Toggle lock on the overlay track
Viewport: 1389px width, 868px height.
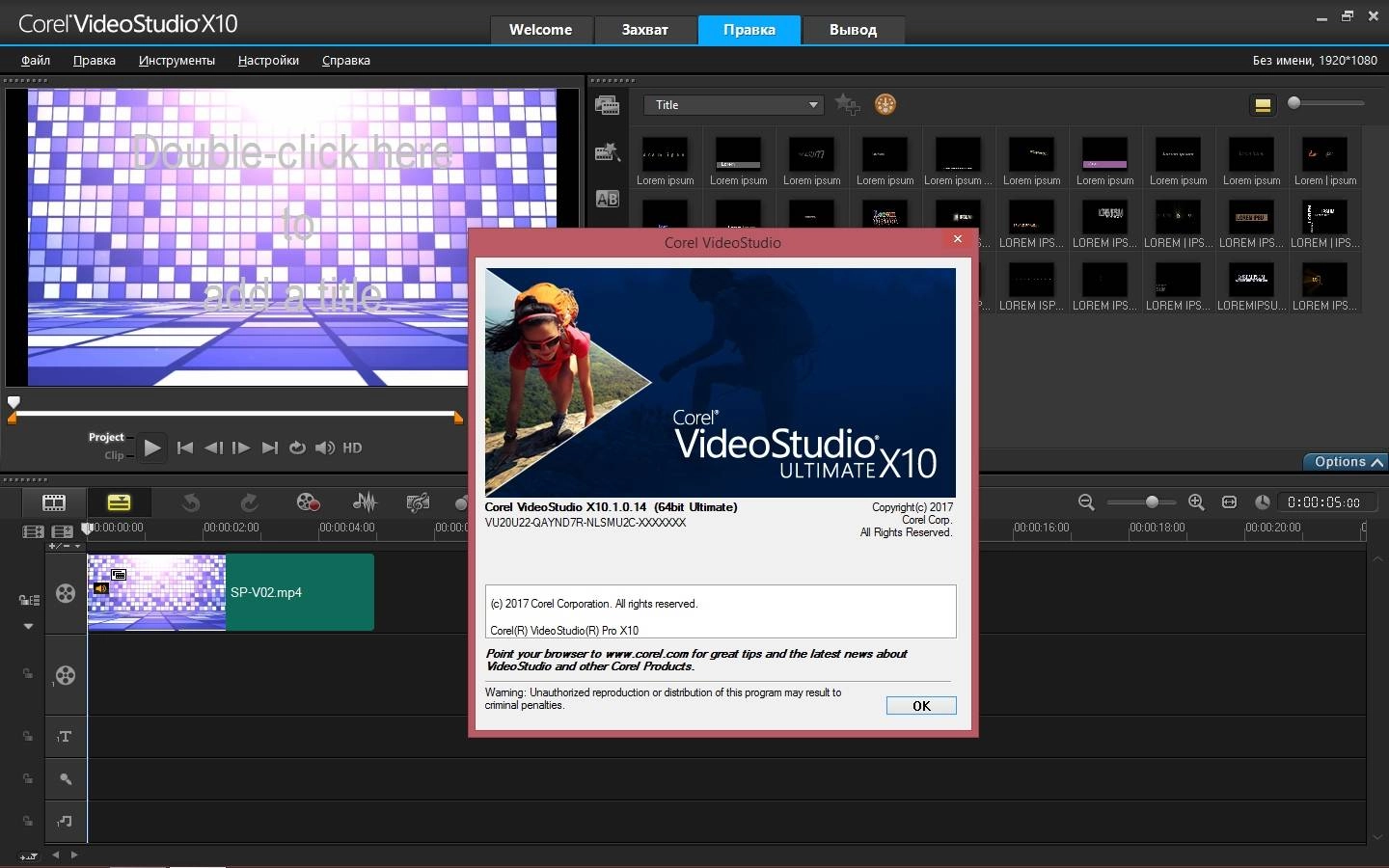28,674
